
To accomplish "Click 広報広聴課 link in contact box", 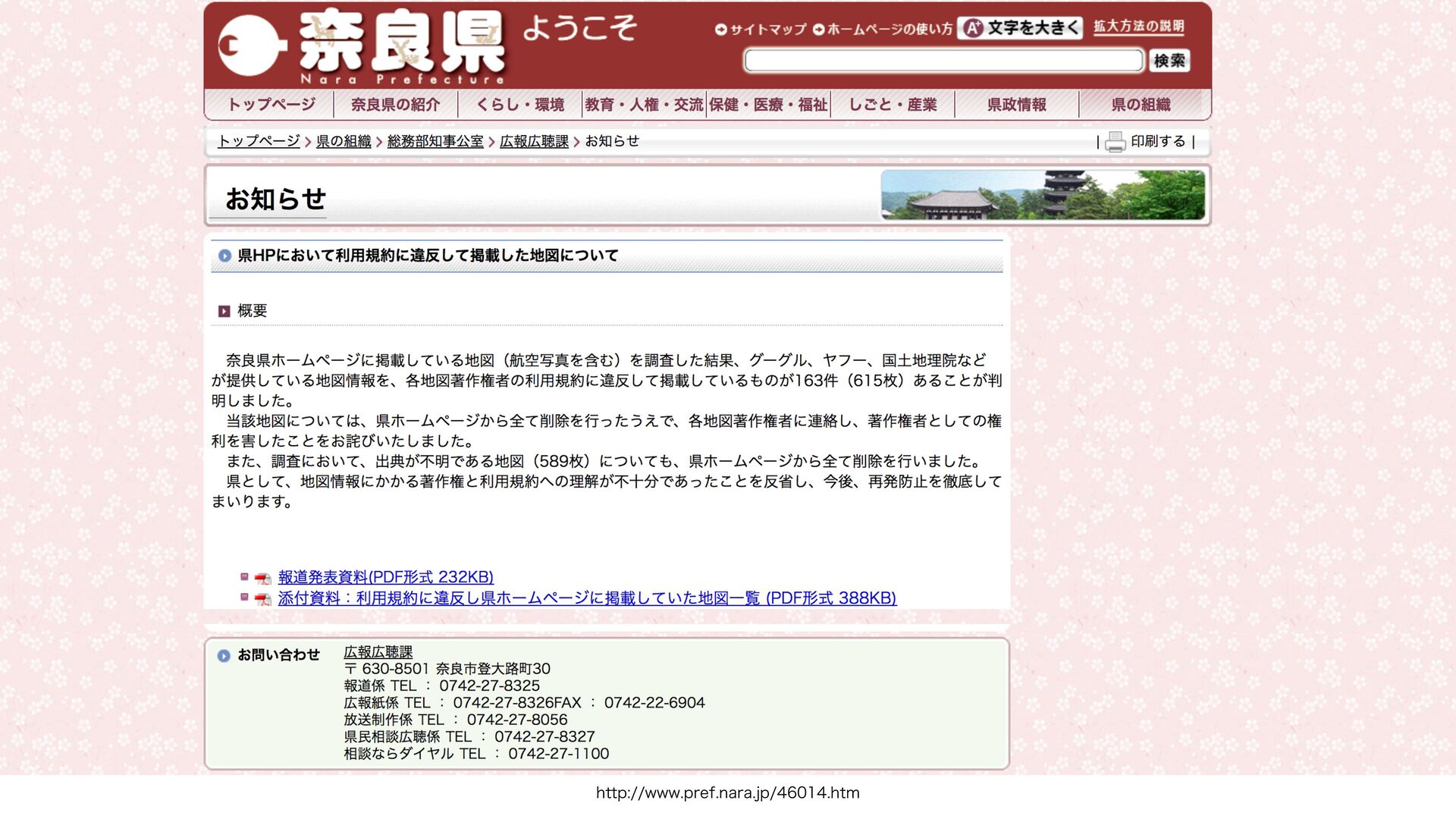I will point(378,652).
